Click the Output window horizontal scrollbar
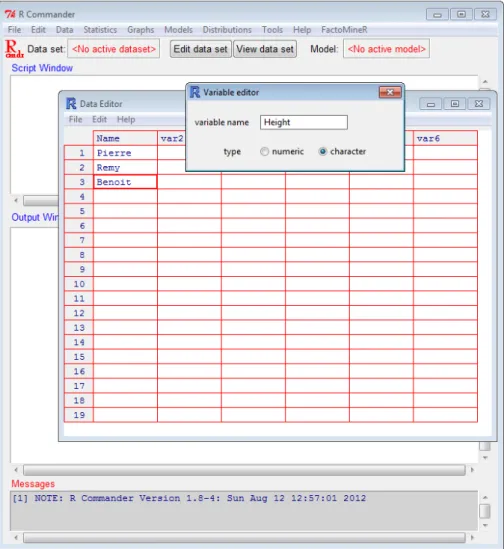504x549 pixels. [244, 470]
